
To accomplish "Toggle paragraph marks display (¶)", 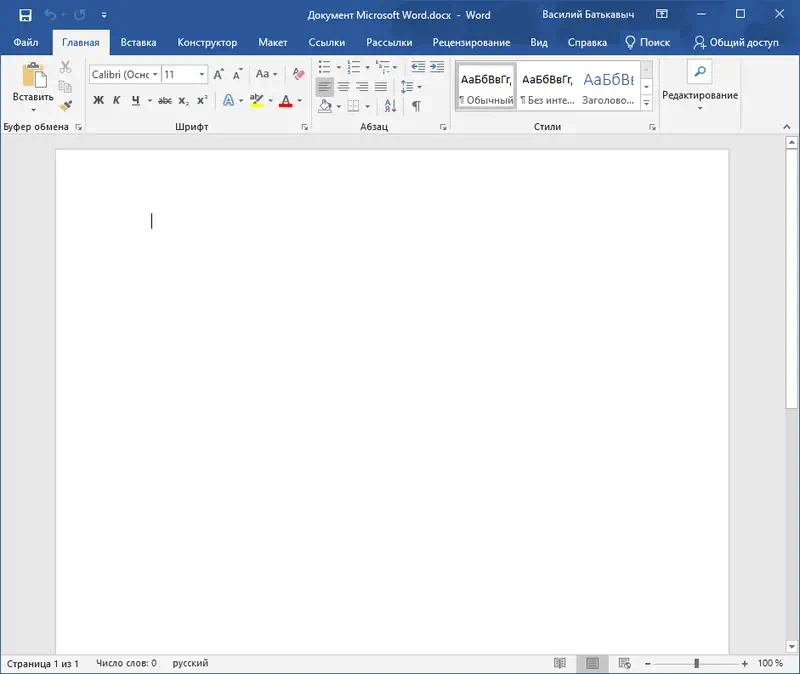I will (x=416, y=106).
